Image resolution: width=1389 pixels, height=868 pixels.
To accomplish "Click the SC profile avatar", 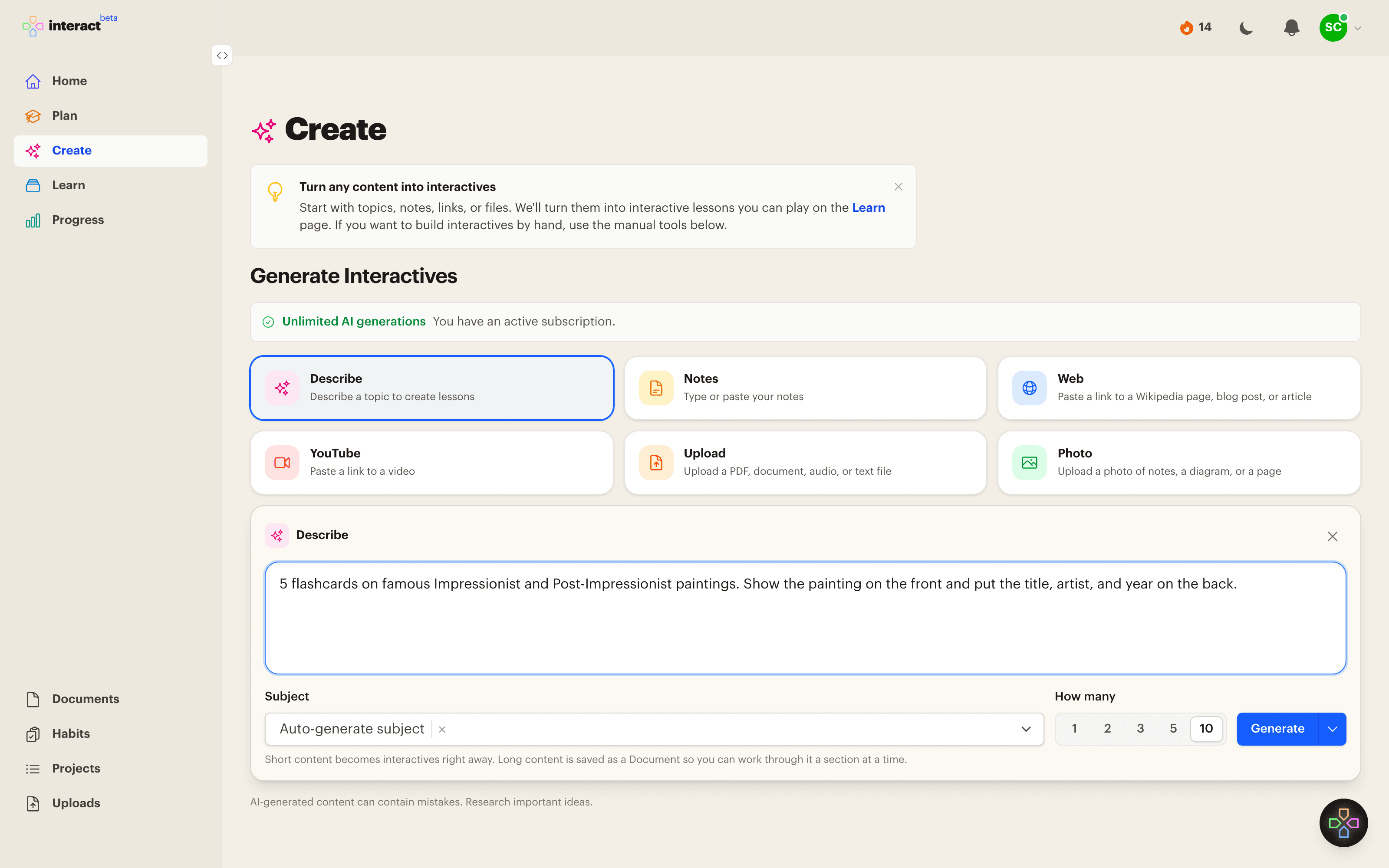I will tap(1333, 27).
